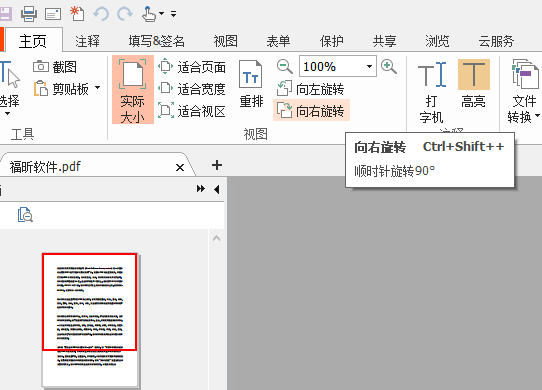Screen dimensions: 542x390
Task: Open a new tab with plus button
Action: [x=217, y=165]
